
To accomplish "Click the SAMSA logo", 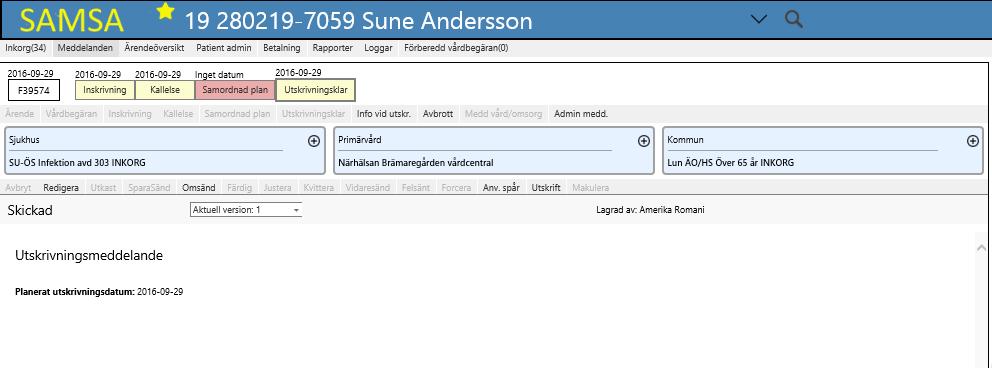I will click(71, 21).
